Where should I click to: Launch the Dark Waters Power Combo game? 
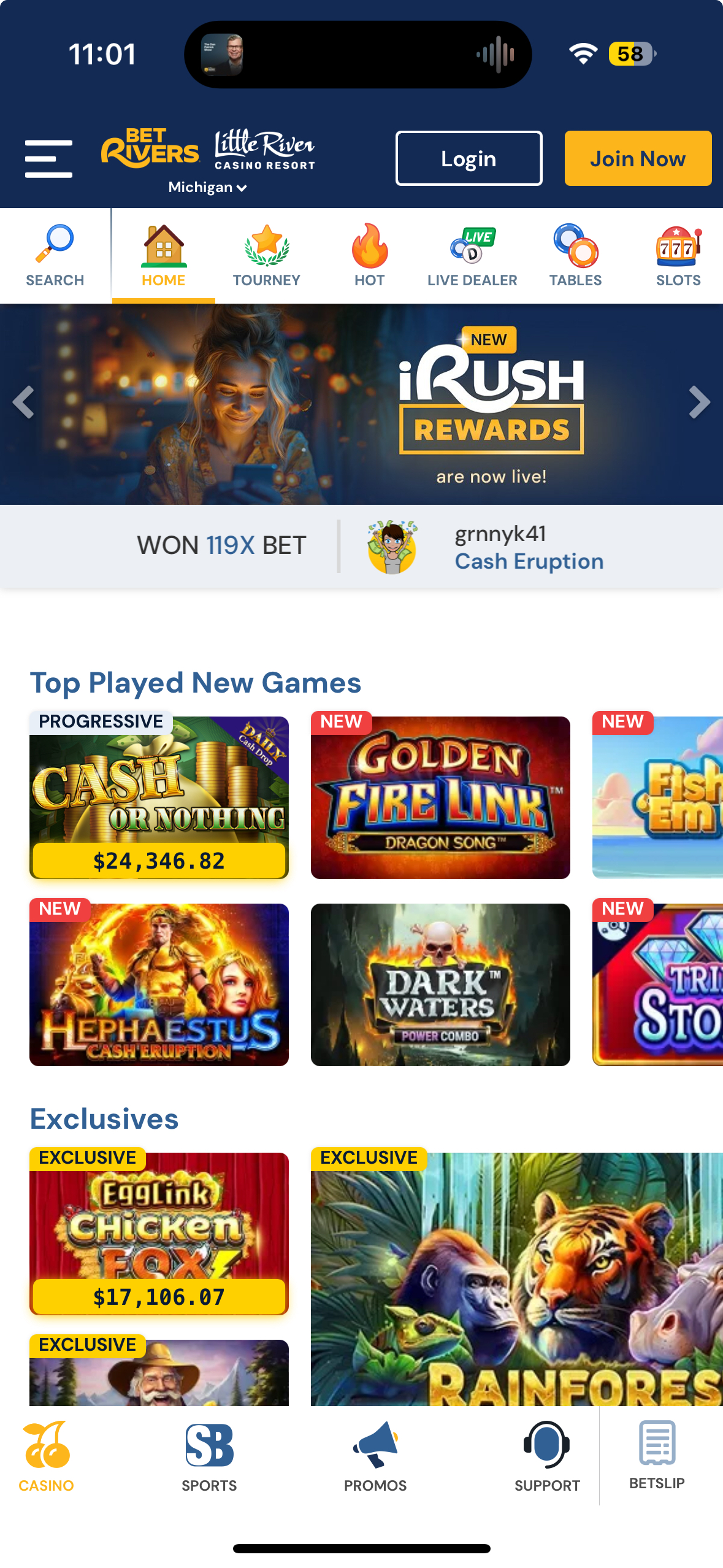(x=440, y=985)
